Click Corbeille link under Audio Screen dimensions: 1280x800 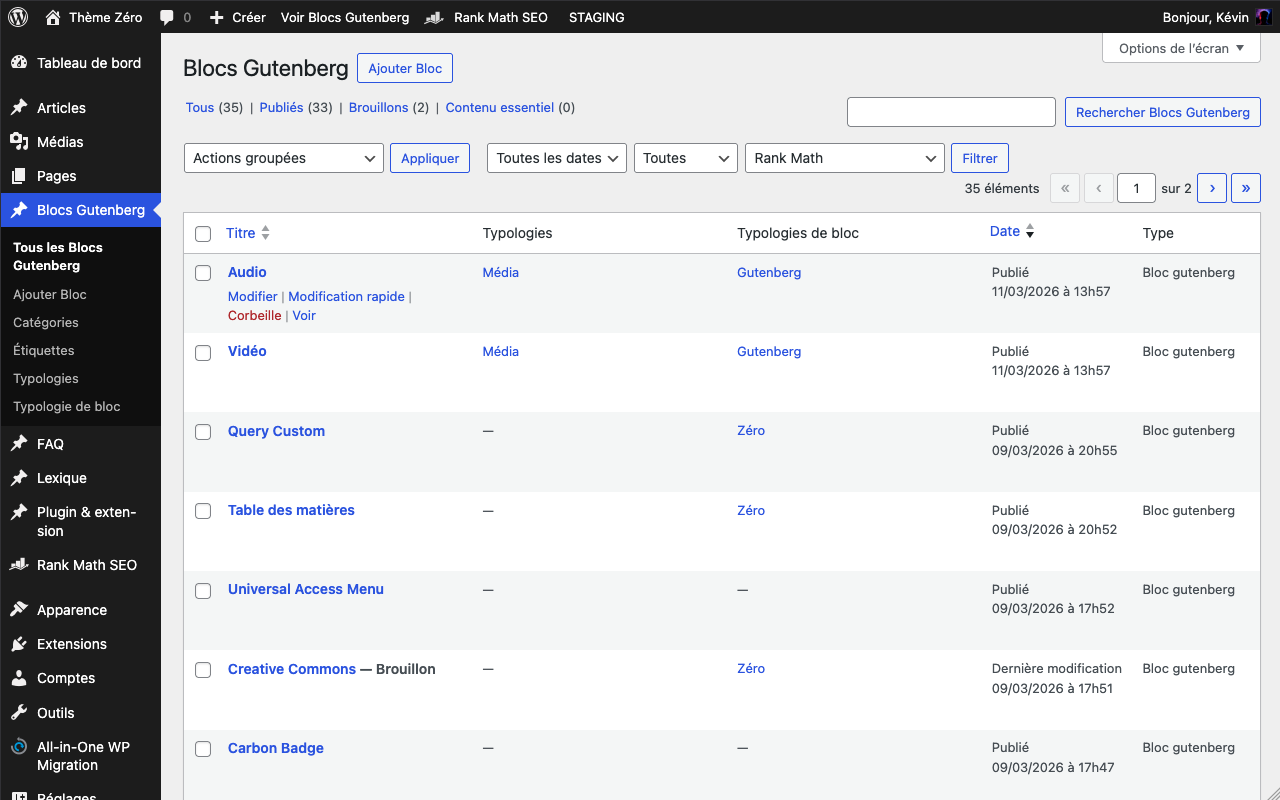pyautogui.click(x=255, y=315)
